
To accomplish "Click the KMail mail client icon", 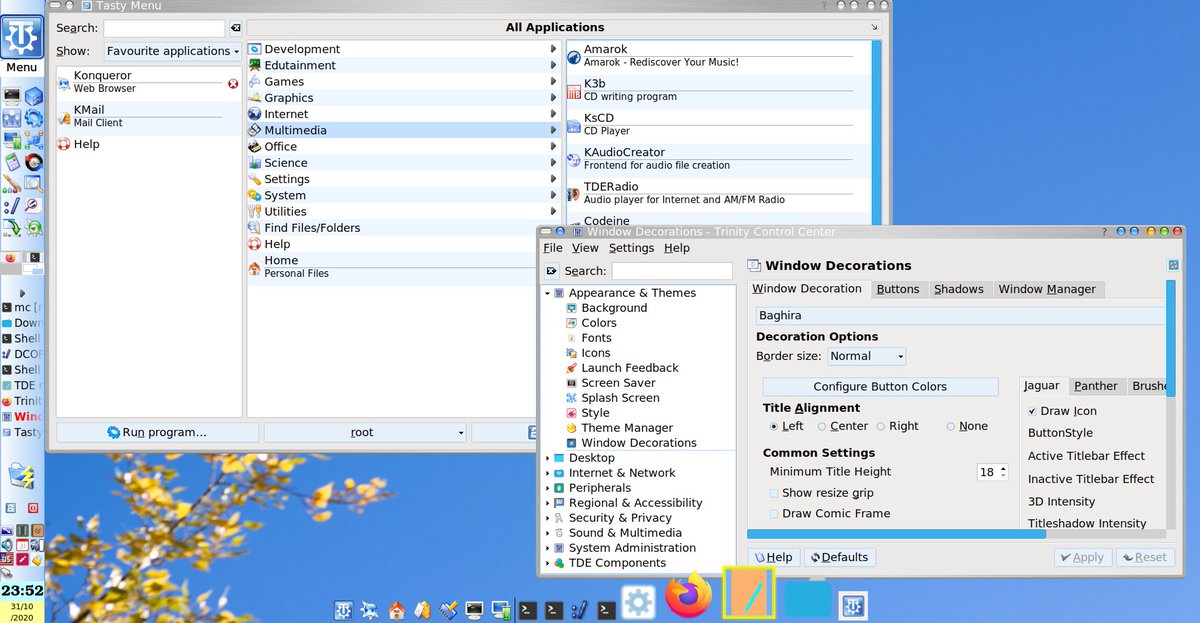I will tap(65, 117).
